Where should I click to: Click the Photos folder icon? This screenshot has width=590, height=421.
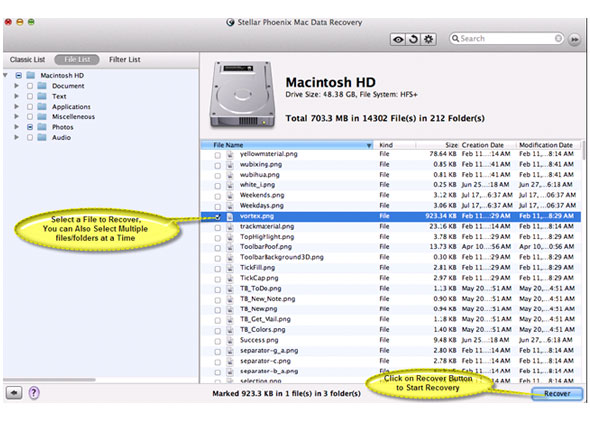[x=42, y=127]
